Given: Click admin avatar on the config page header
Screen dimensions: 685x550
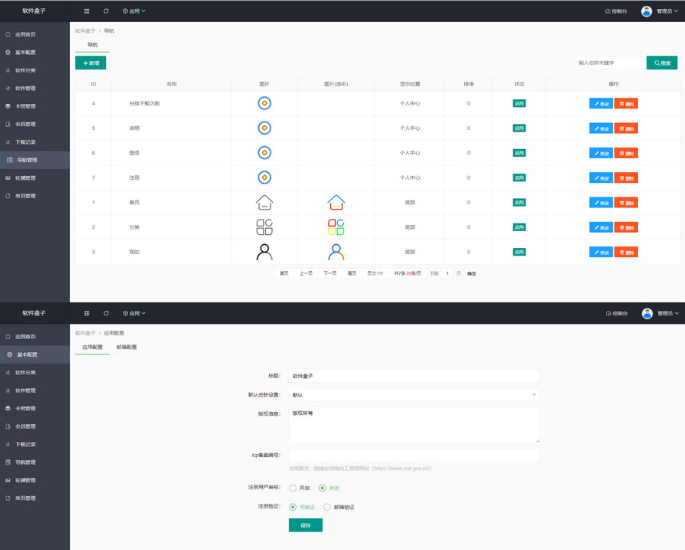Looking at the screenshot, I should (647, 313).
